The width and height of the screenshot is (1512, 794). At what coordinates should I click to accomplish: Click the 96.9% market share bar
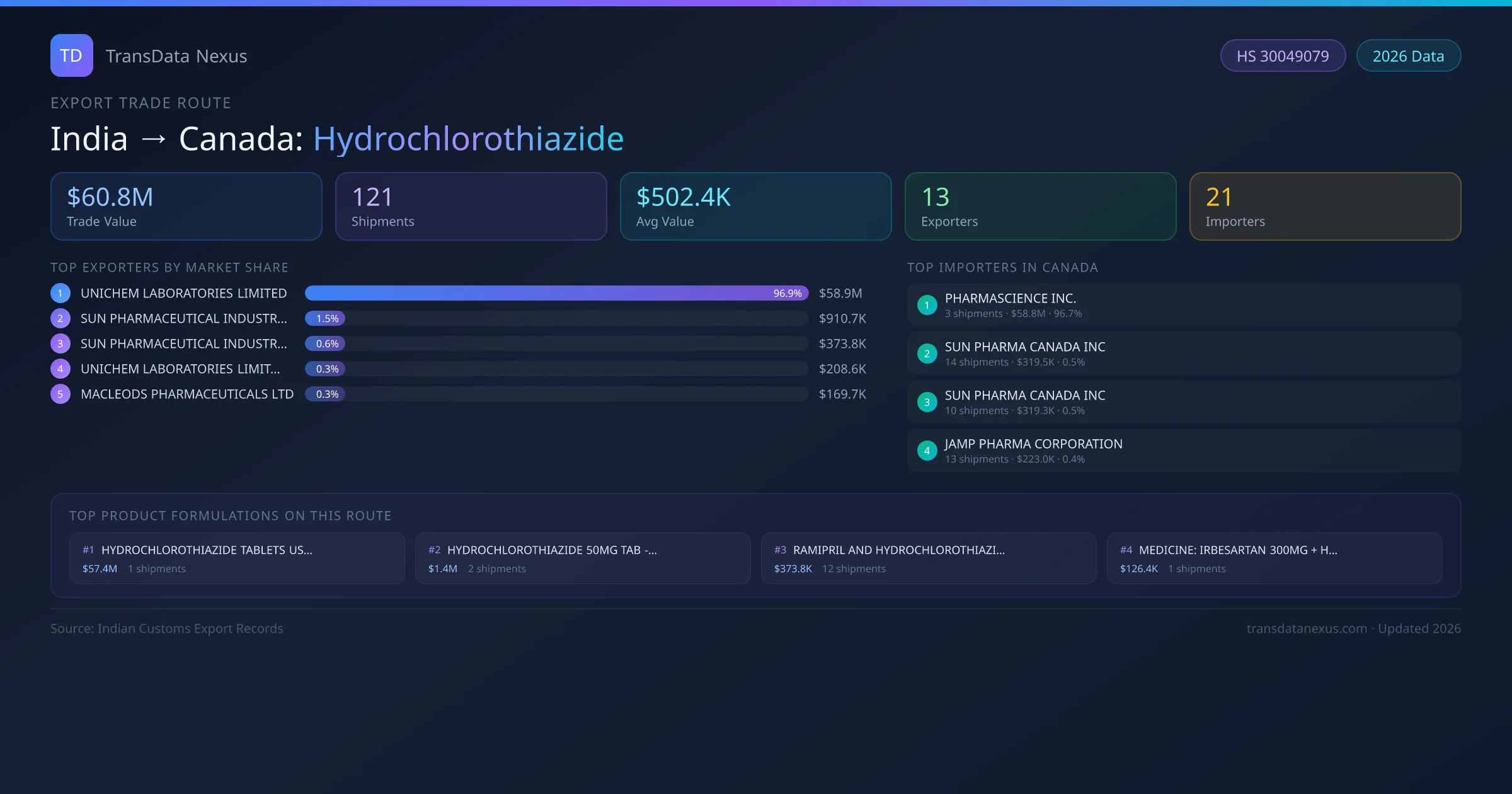(556, 293)
